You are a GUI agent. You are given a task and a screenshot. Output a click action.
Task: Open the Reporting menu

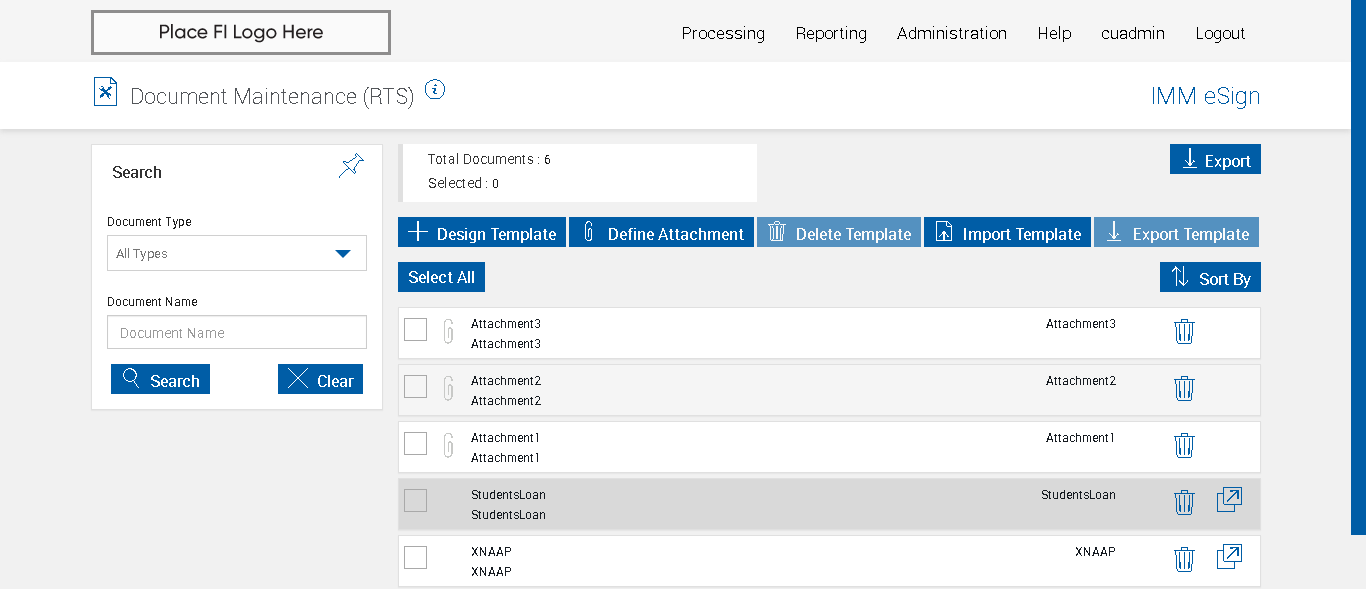tap(831, 33)
